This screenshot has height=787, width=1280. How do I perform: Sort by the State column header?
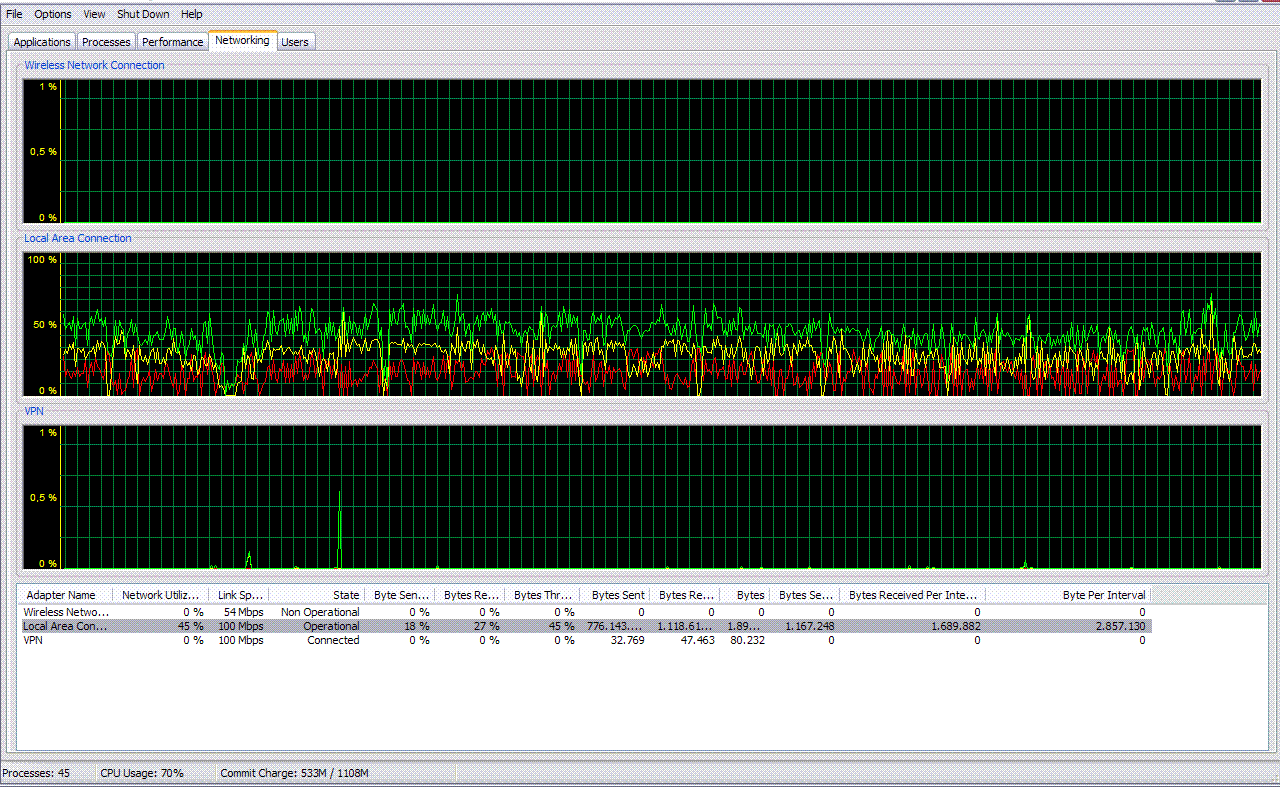tap(316, 595)
